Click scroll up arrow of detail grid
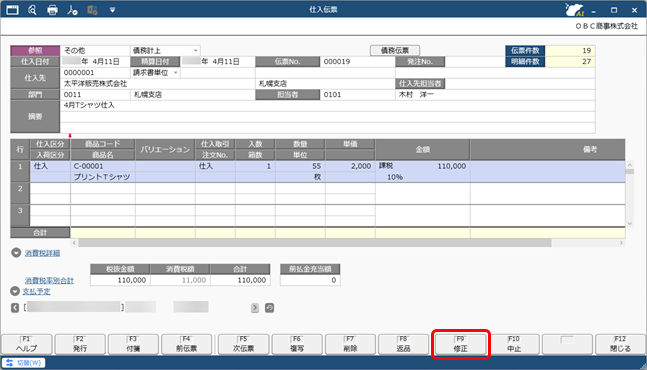 (630, 165)
